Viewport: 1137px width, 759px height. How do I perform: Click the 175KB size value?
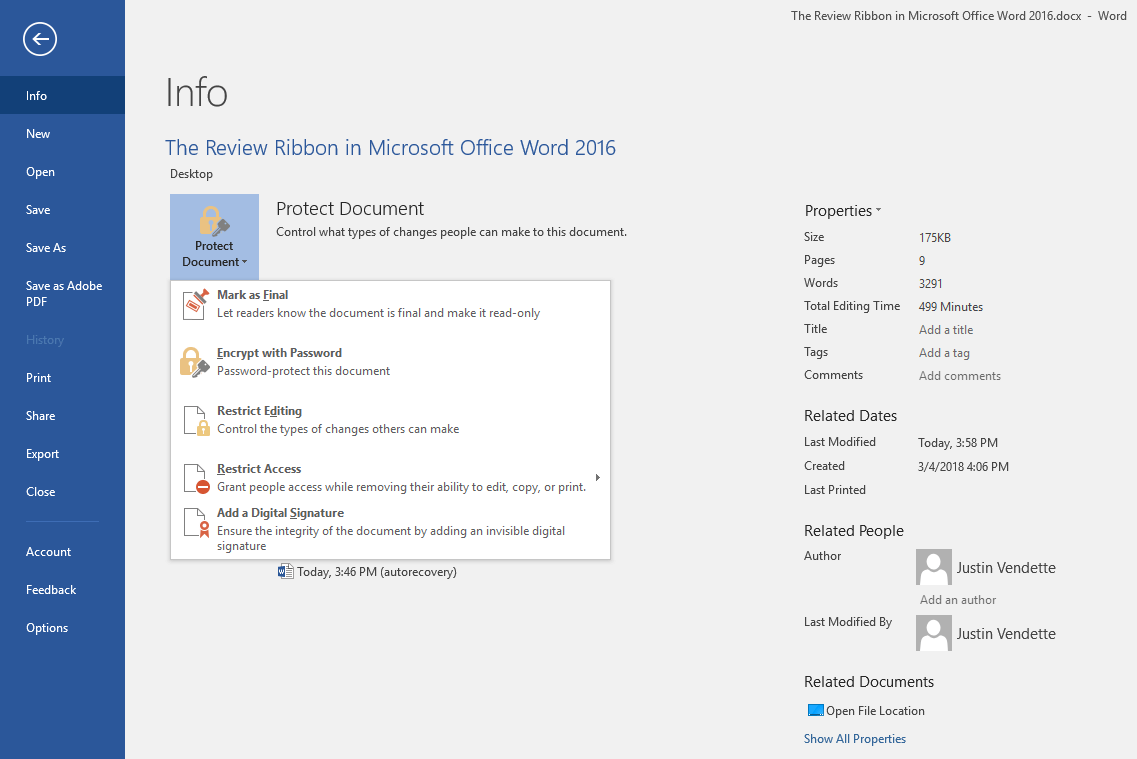coord(935,237)
